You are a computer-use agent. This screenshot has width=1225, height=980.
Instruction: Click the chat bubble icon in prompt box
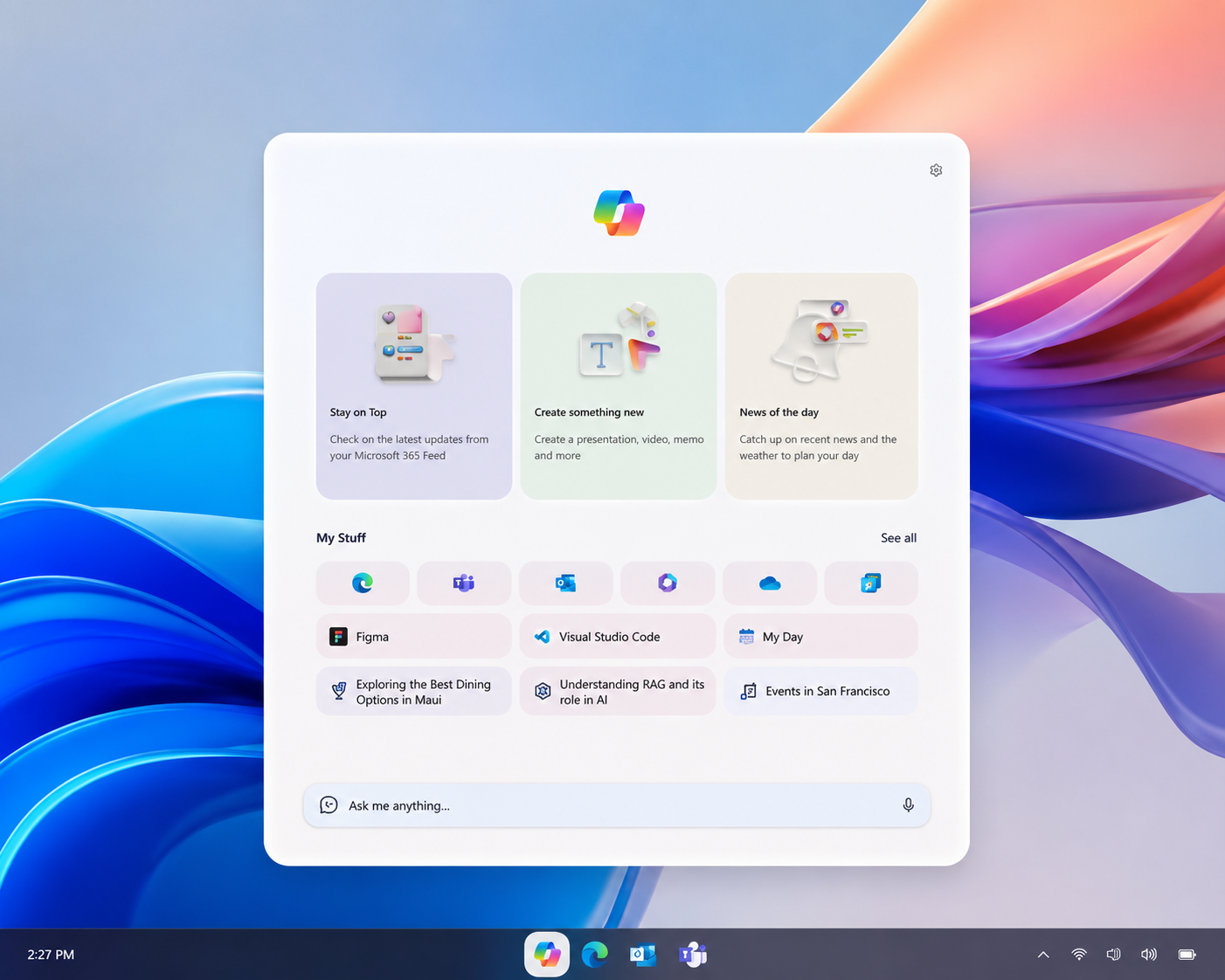click(329, 805)
